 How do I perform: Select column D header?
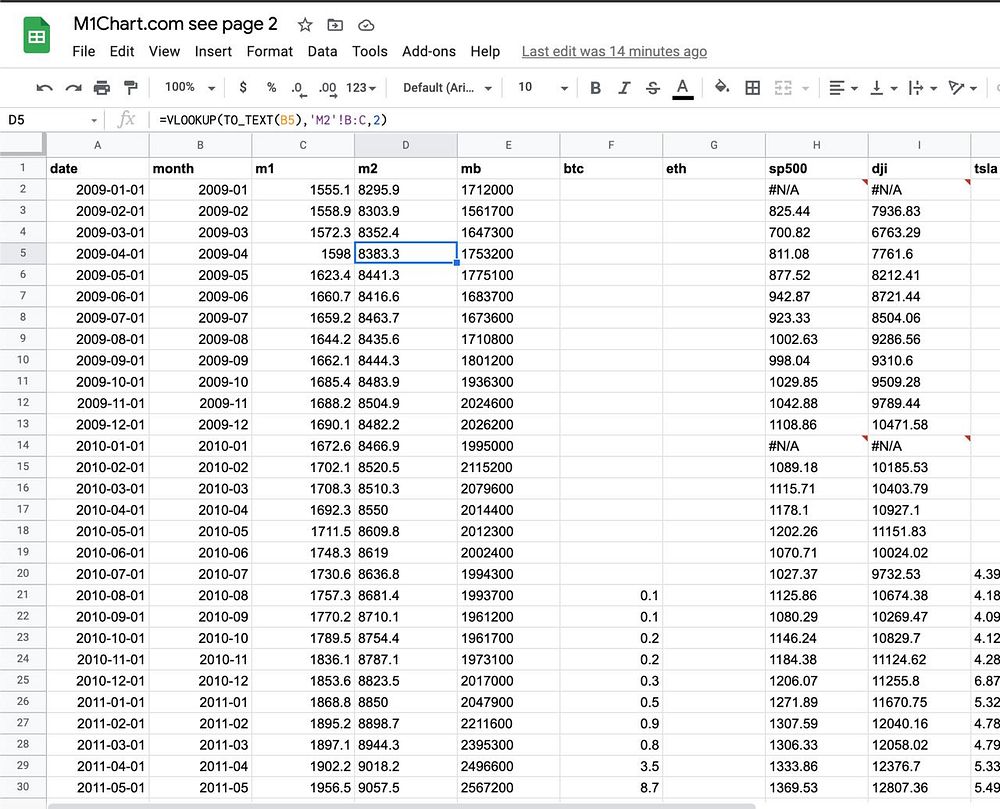406,145
